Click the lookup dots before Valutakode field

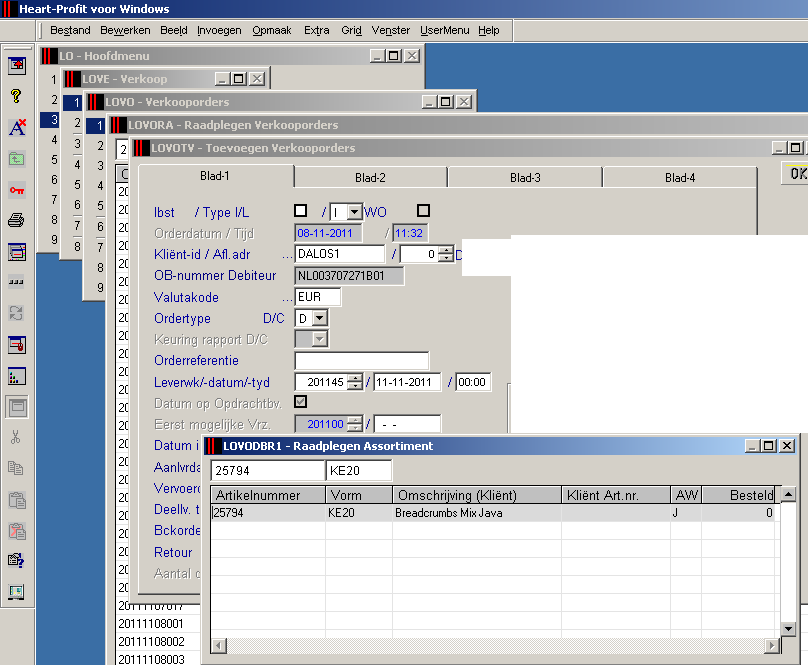(287, 300)
